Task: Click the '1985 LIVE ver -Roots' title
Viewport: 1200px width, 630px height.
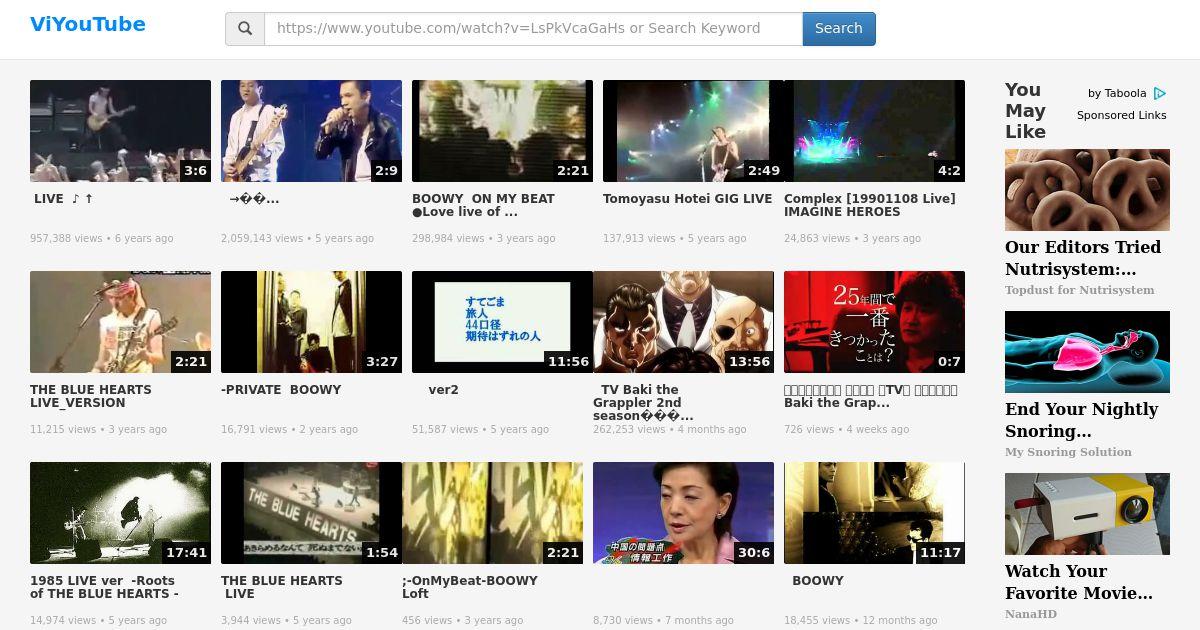Action: (104, 587)
